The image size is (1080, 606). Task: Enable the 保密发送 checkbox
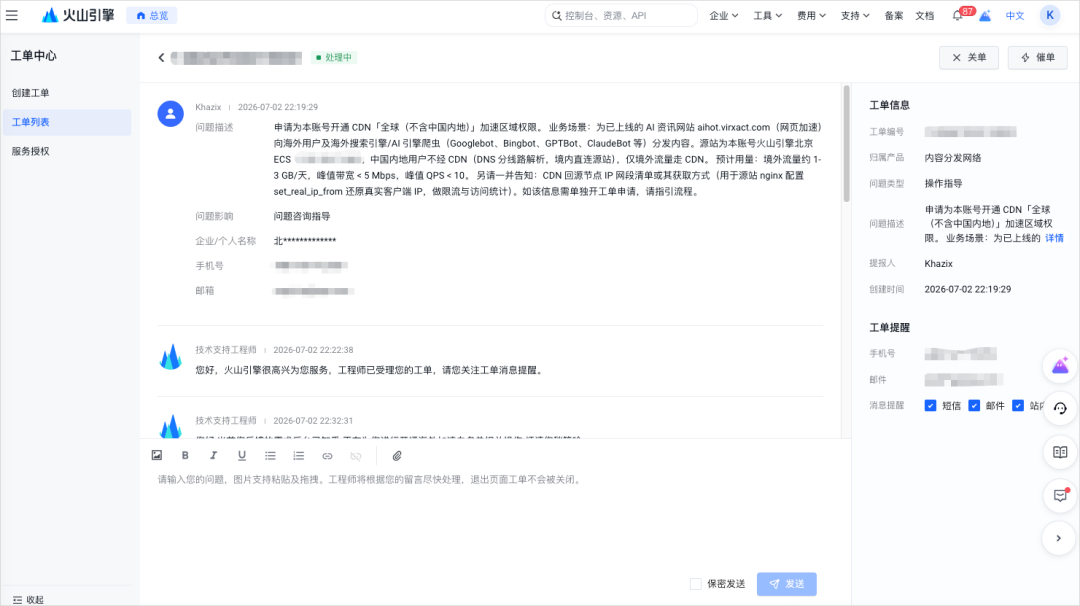pos(696,584)
